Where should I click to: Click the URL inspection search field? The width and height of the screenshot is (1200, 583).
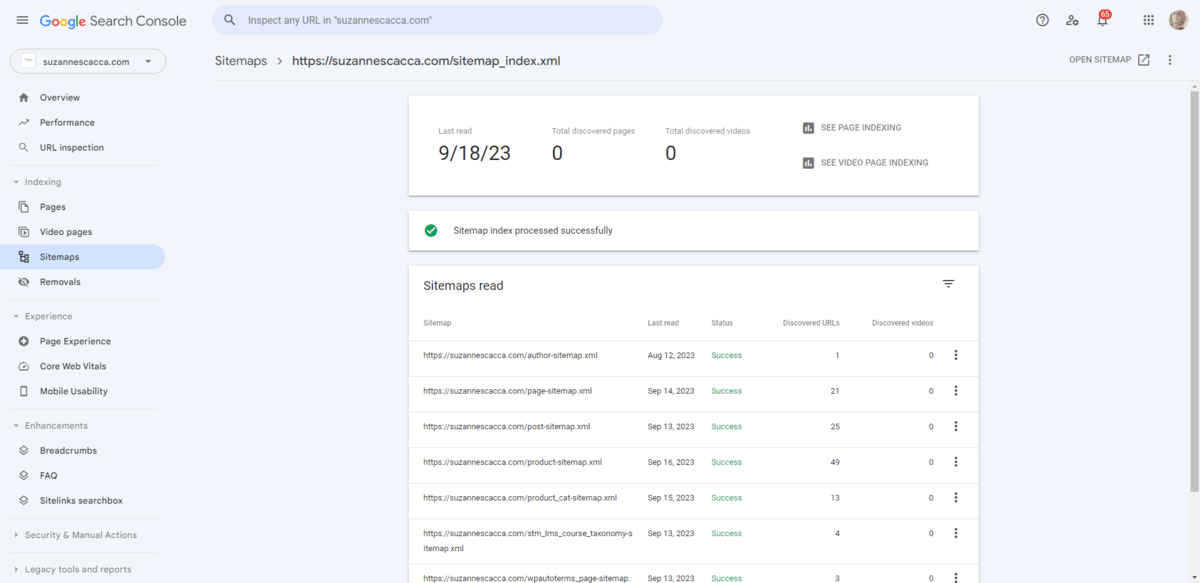click(x=437, y=20)
